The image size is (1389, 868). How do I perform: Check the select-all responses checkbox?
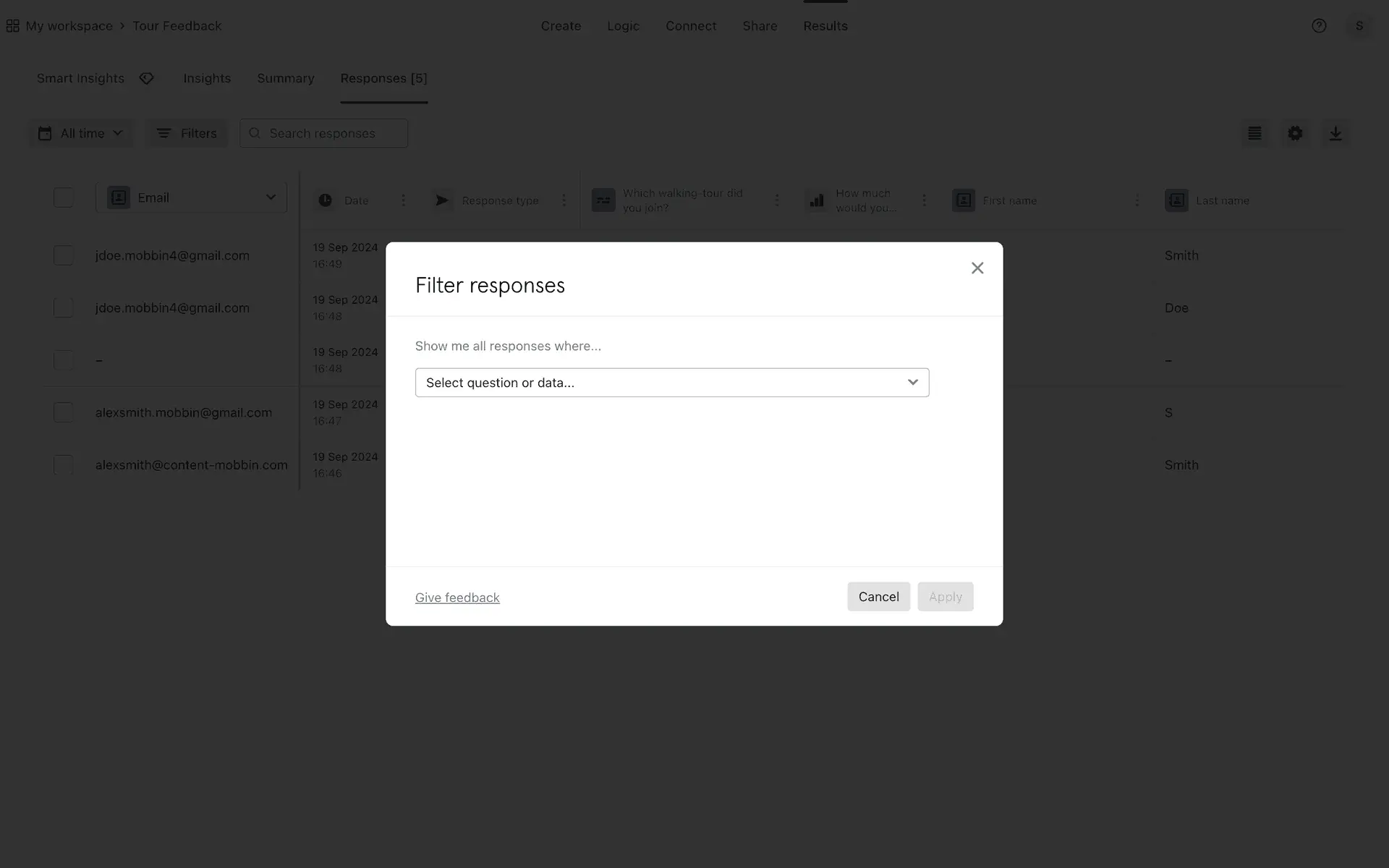[64, 197]
